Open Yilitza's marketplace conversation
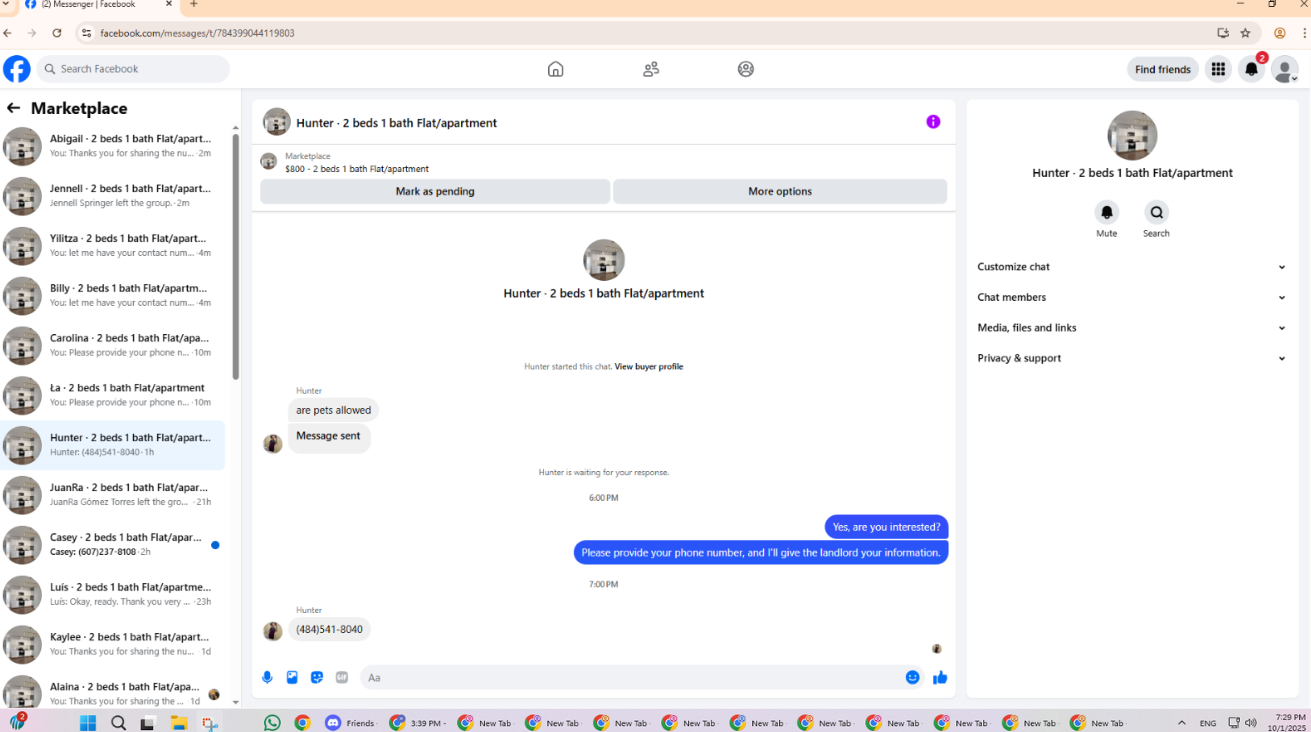Viewport: 1311px width, 732px height. [x=113, y=246]
